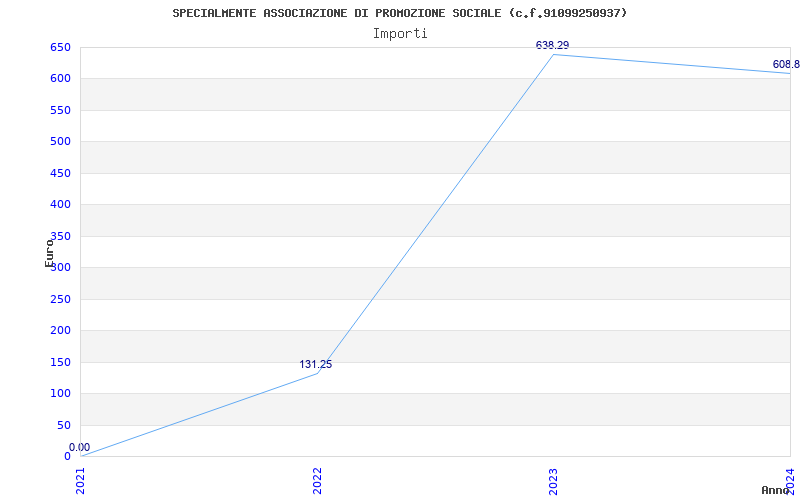Screen dimensions: 800x500
Task: Click the 50 y-axis tick label
Action: tap(64, 425)
